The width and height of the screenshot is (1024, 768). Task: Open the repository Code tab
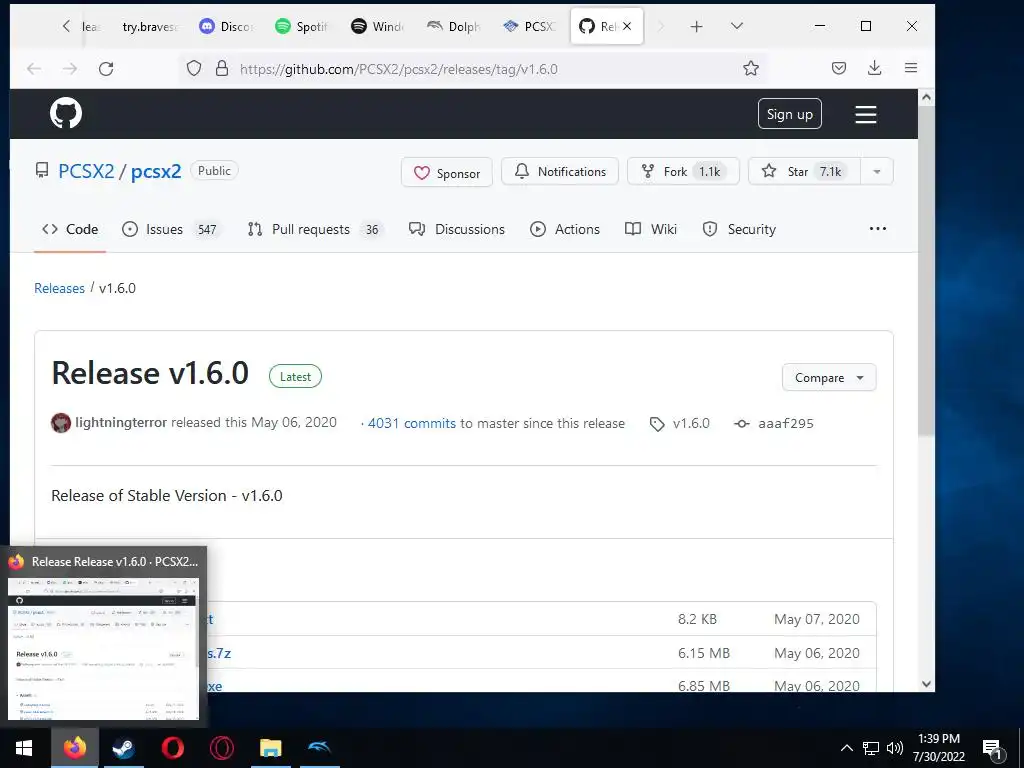(70, 229)
